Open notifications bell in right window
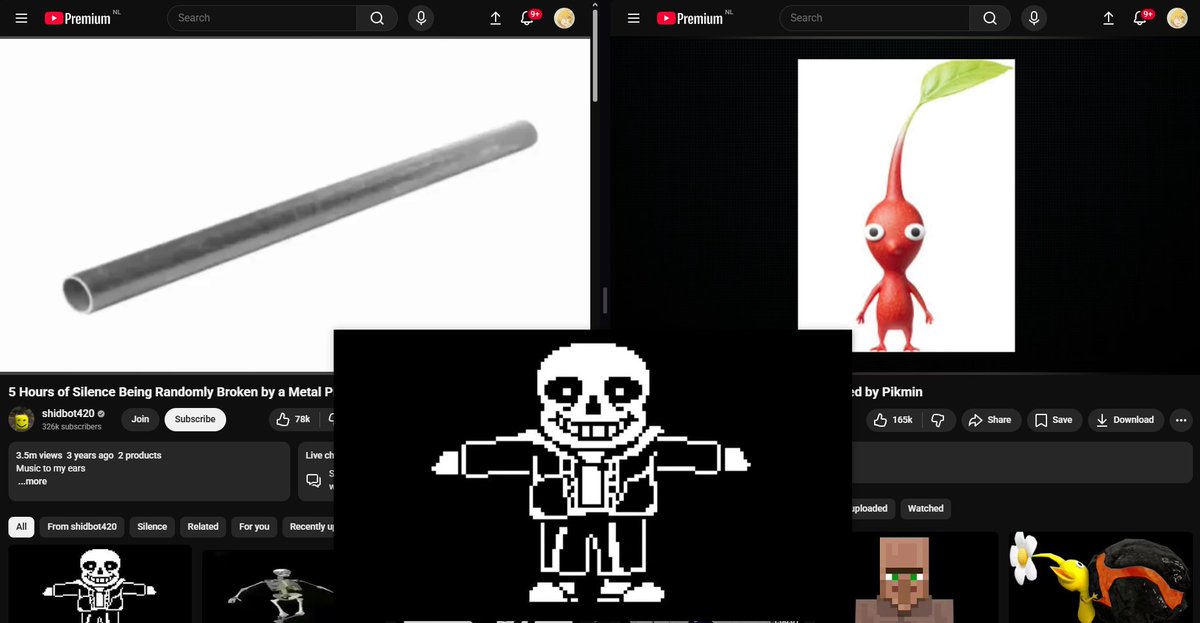Viewport: 1200px width, 623px height. (1141, 18)
